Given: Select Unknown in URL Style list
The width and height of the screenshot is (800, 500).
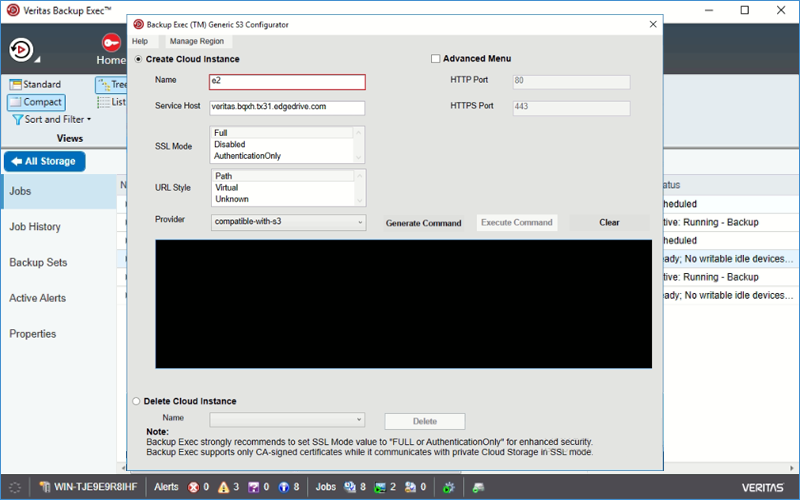Looking at the screenshot, I should [x=283, y=199].
